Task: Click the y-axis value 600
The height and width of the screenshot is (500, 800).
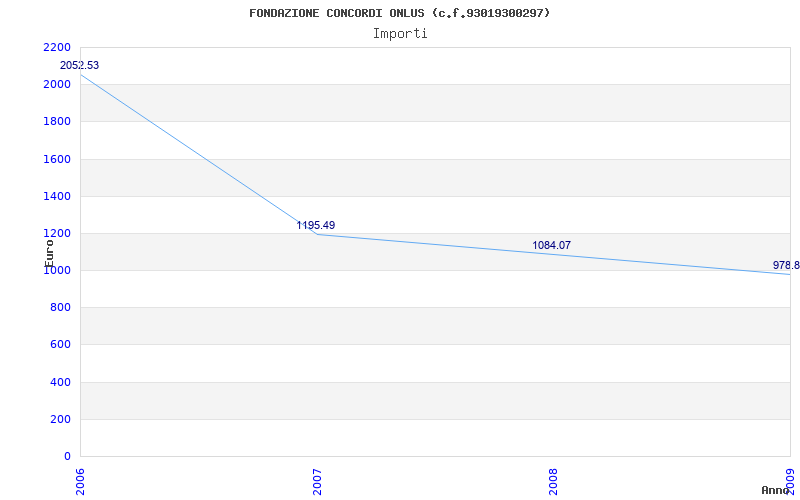Action: [60, 344]
